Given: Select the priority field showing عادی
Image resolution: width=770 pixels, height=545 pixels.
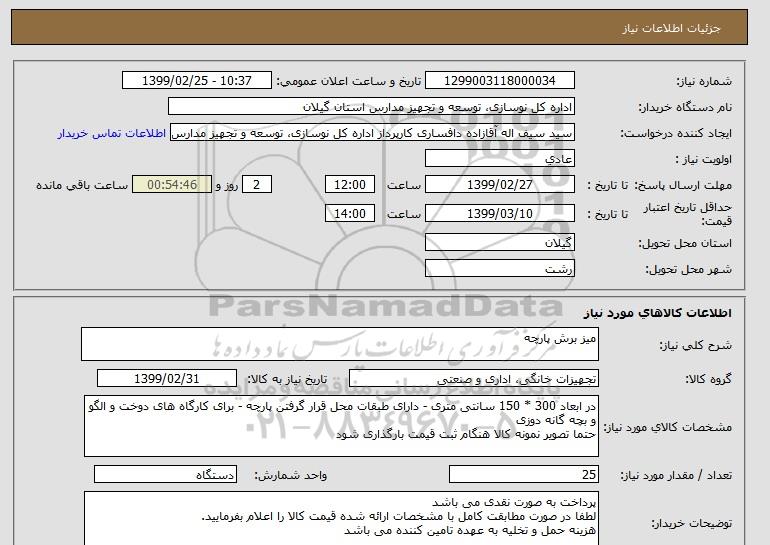Looking at the screenshot, I should coord(499,159).
